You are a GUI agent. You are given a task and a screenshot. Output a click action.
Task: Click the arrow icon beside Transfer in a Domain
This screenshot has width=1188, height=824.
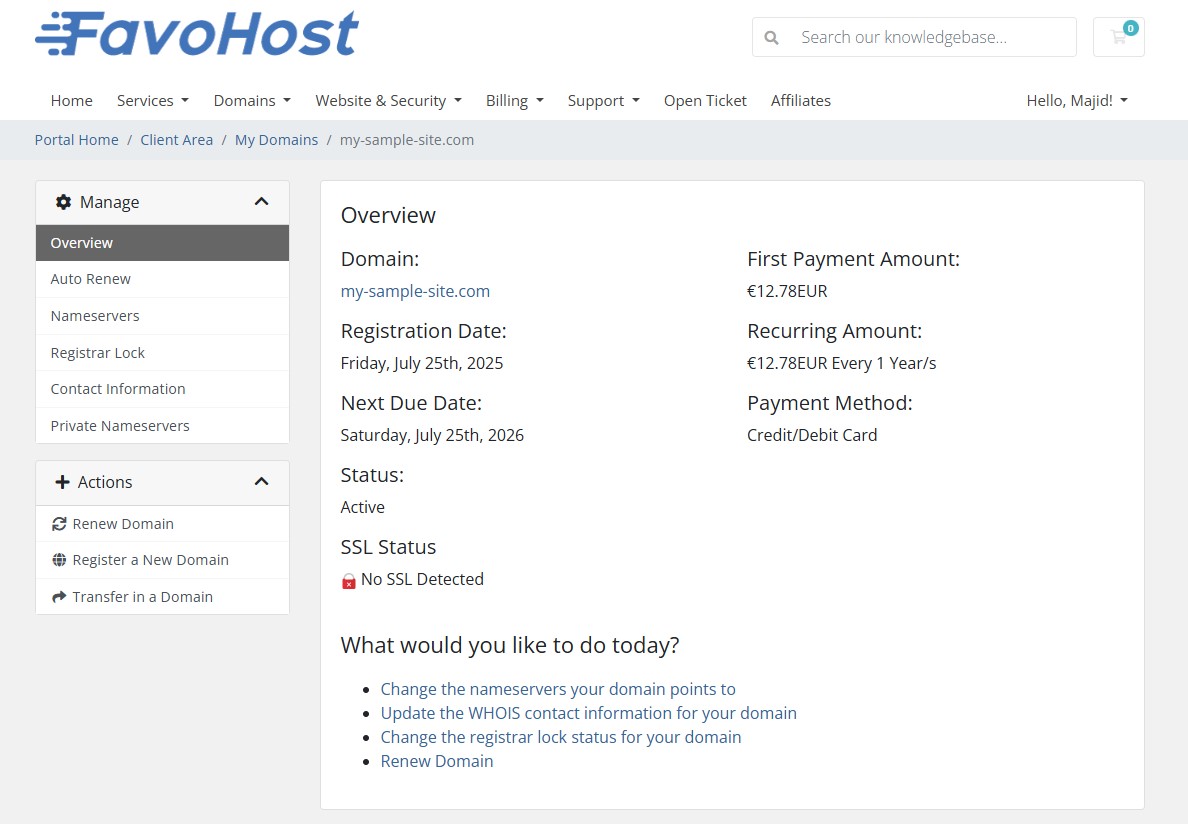pos(58,596)
